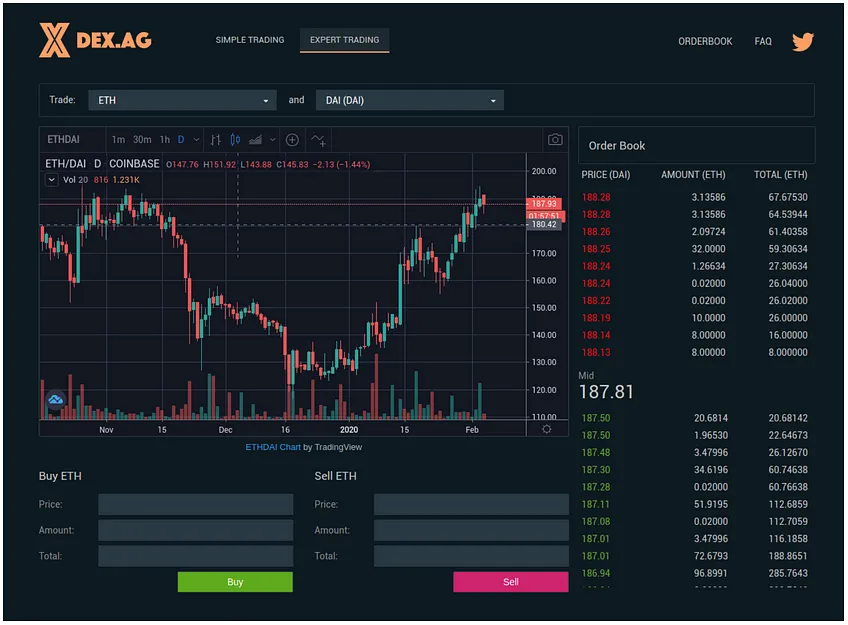Click the DEX.AG logo
This screenshot has width=848, height=625.
95,40
